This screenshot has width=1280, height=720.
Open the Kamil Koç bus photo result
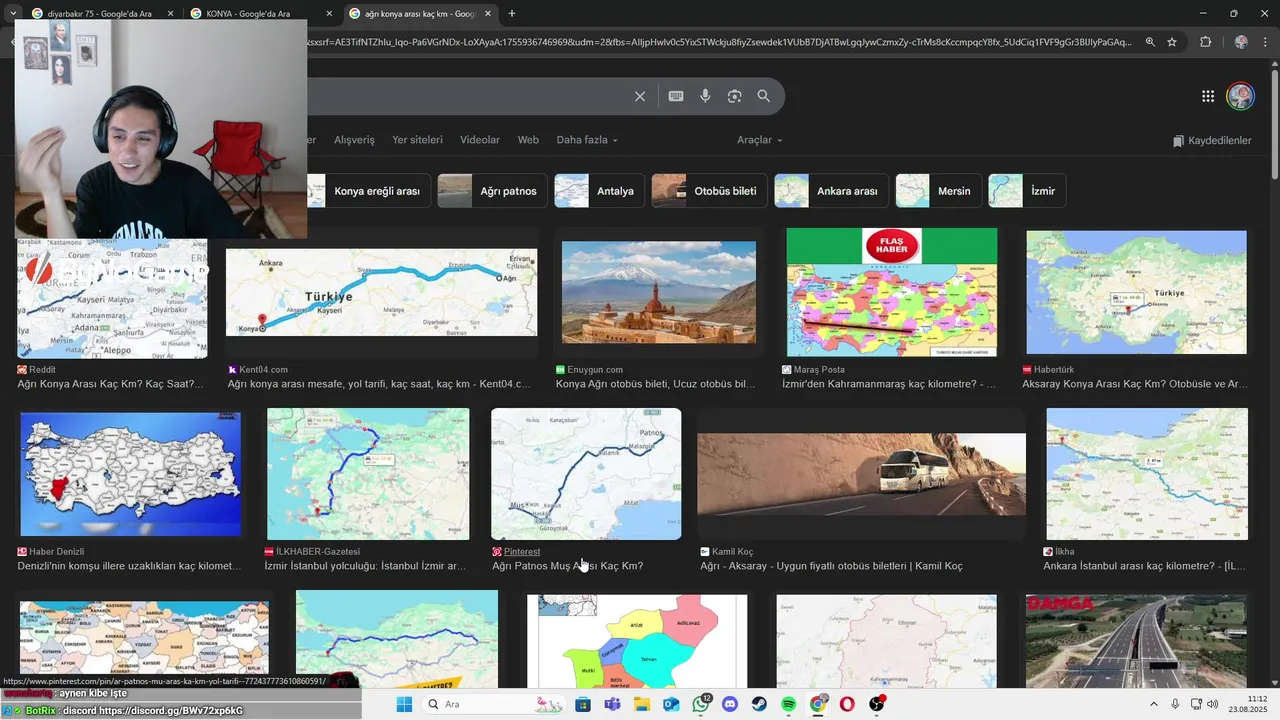click(861, 474)
